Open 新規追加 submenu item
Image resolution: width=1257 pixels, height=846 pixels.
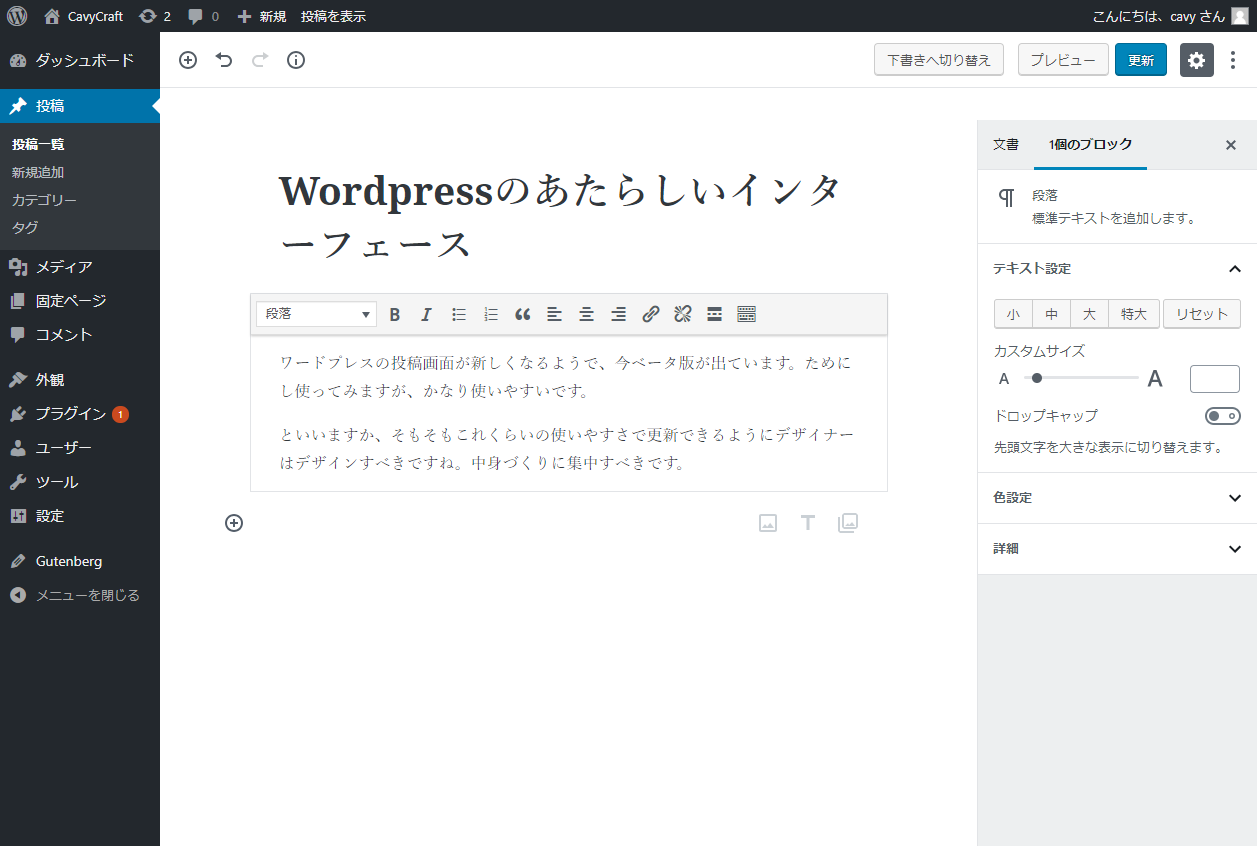(38, 173)
